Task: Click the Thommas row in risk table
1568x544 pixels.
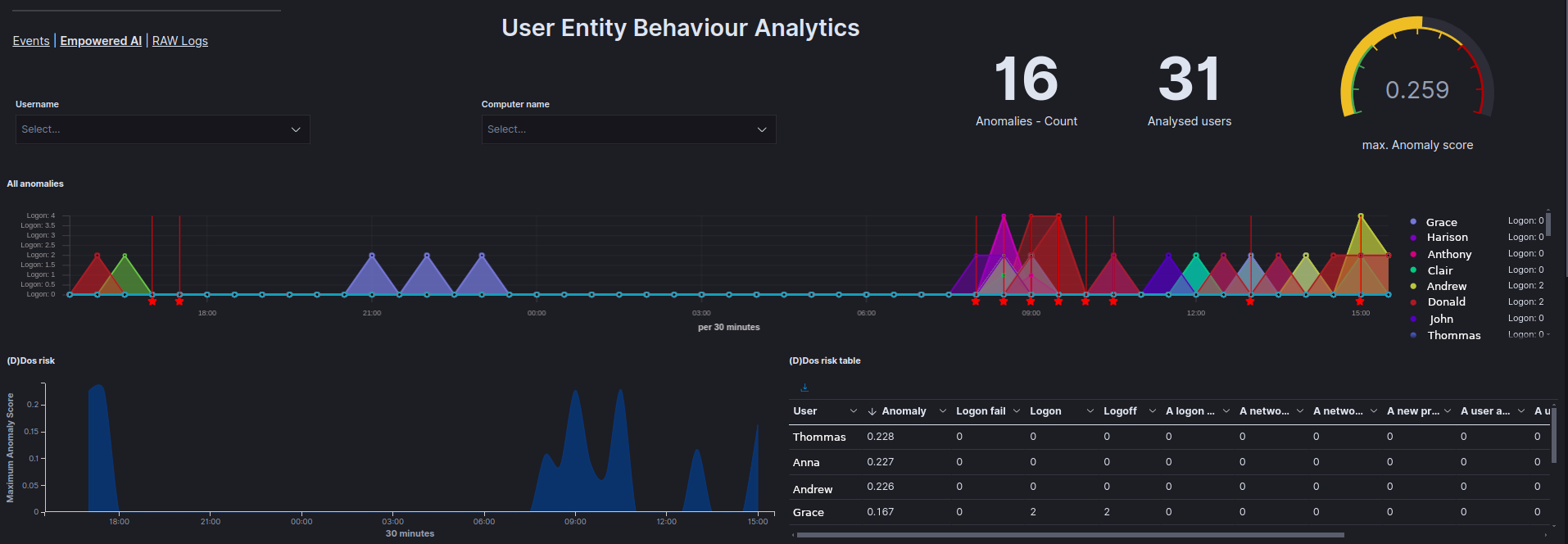Action: 819,437
